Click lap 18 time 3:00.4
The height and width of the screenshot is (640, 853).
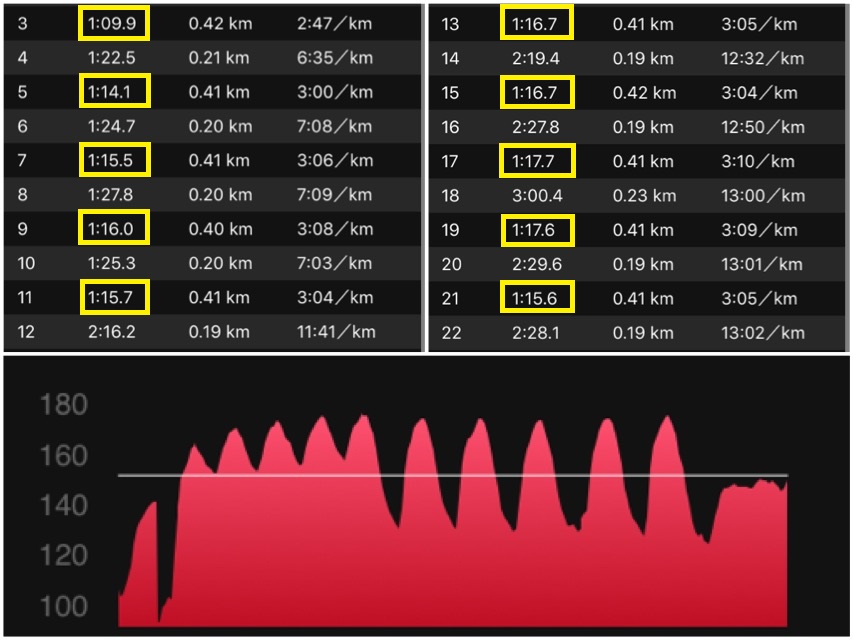tap(537, 195)
